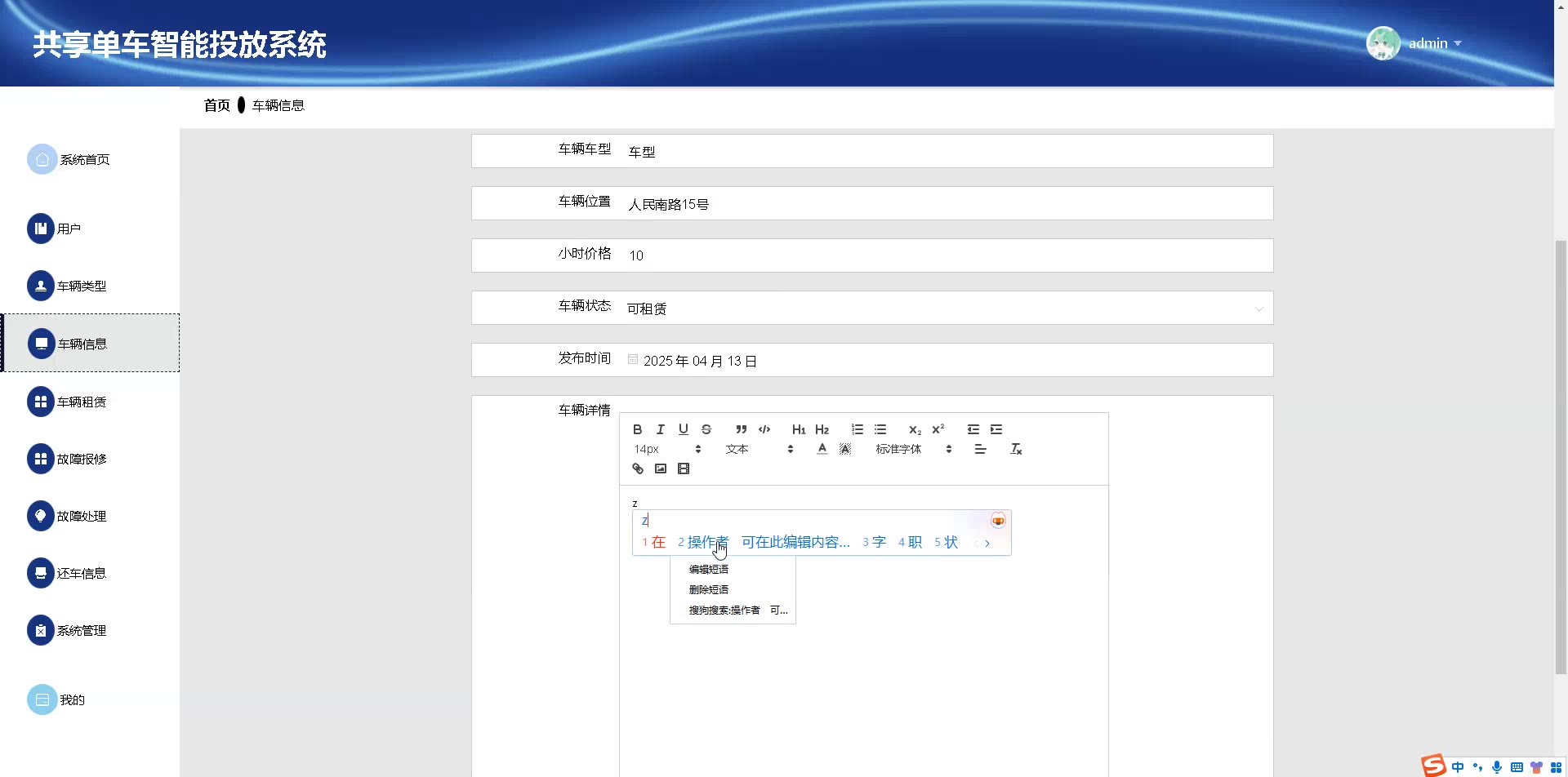The width and height of the screenshot is (1568, 777).
Task: Select 删除短语 from the context menu
Action: point(709,589)
